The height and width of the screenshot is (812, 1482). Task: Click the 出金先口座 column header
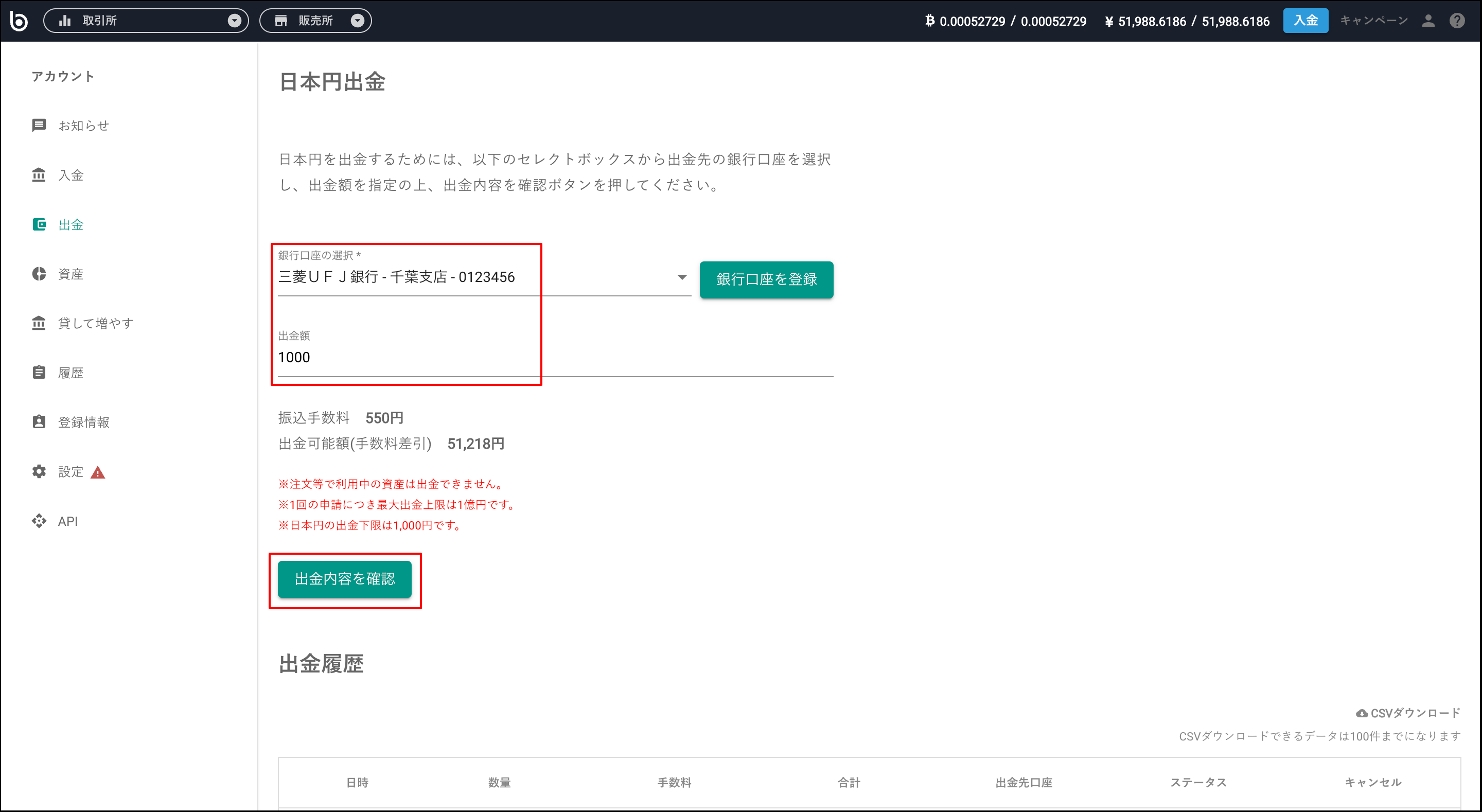1024,783
